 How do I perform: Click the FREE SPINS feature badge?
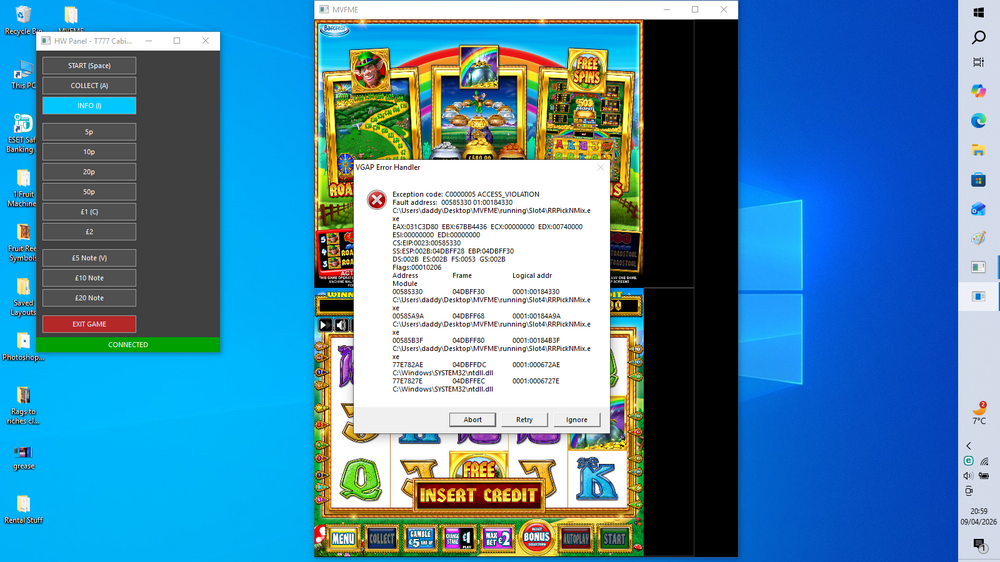[x=587, y=70]
